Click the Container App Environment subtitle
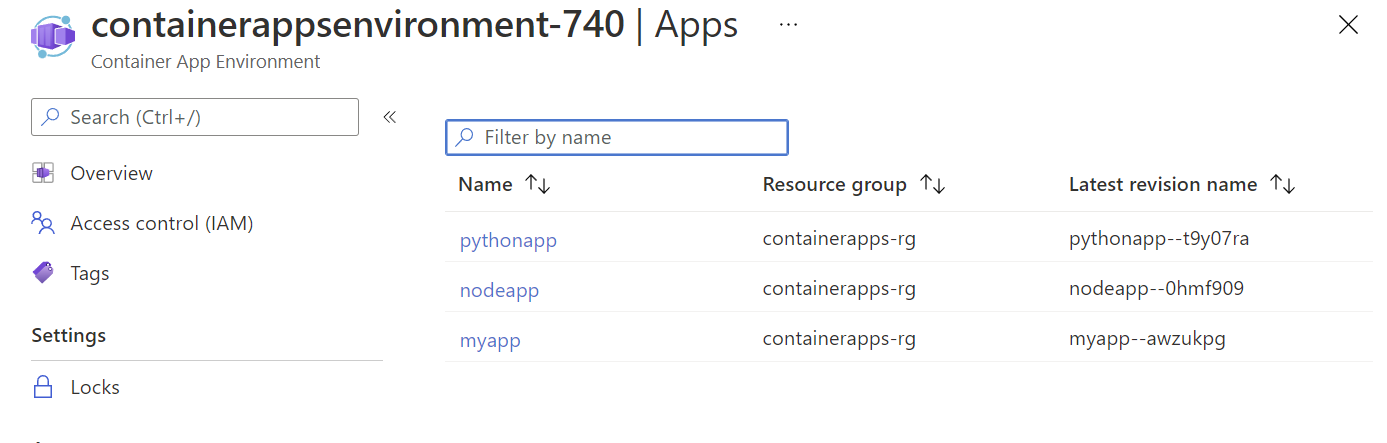Screen dimensions: 1387x443 tap(206, 61)
